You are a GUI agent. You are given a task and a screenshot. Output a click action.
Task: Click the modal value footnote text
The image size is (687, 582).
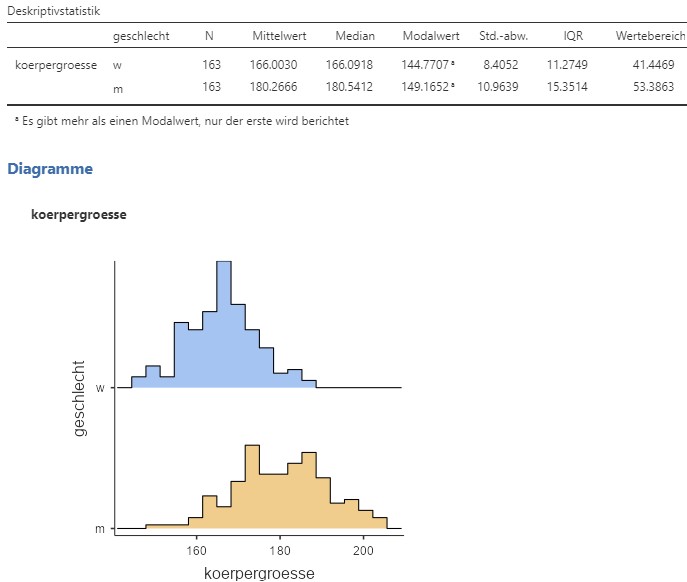point(182,121)
